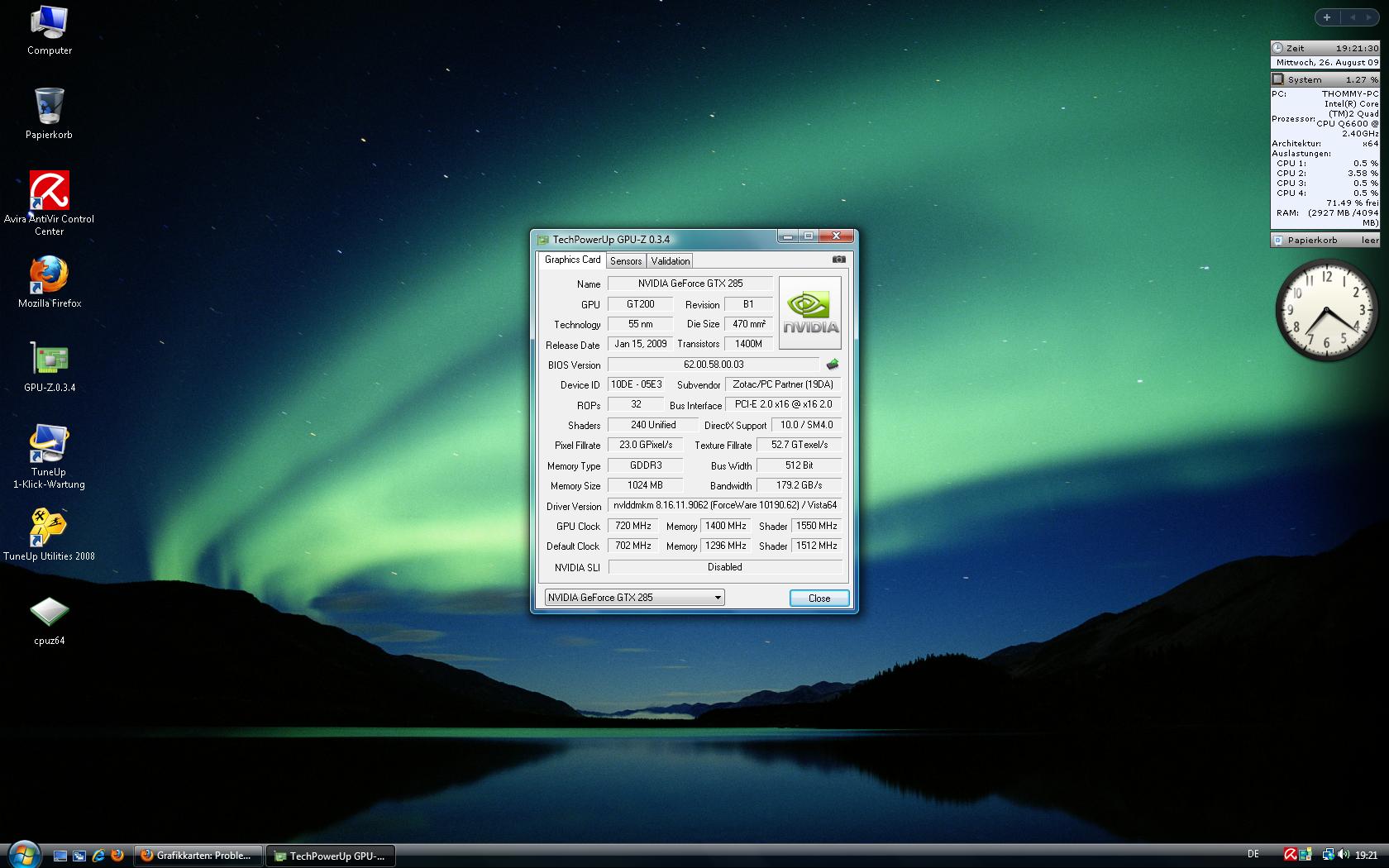Click the Shaders value 240 Unified

click(652, 425)
